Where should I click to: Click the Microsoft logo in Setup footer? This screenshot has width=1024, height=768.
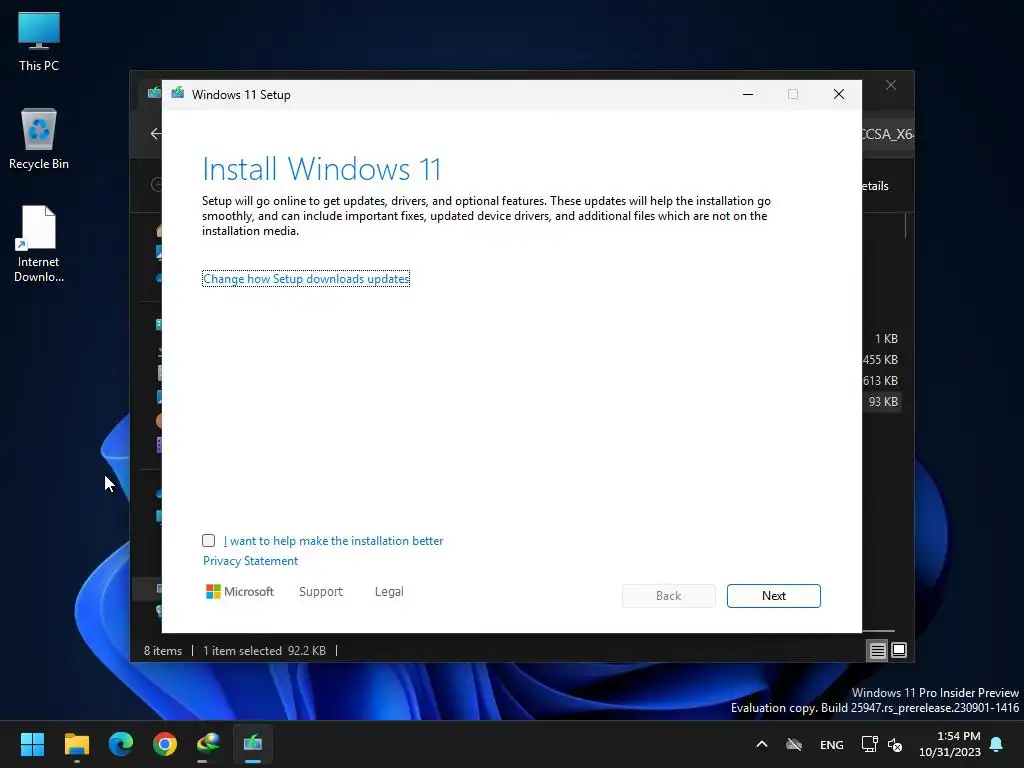point(240,592)
